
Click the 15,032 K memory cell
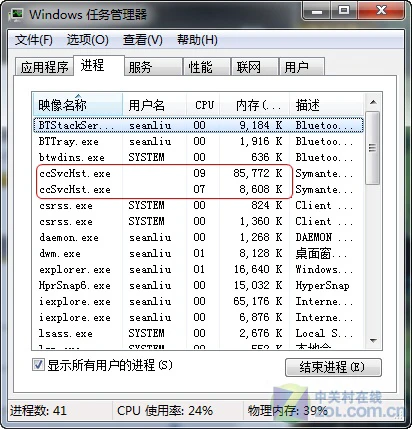pyautogui.click(x=258, y=285)
